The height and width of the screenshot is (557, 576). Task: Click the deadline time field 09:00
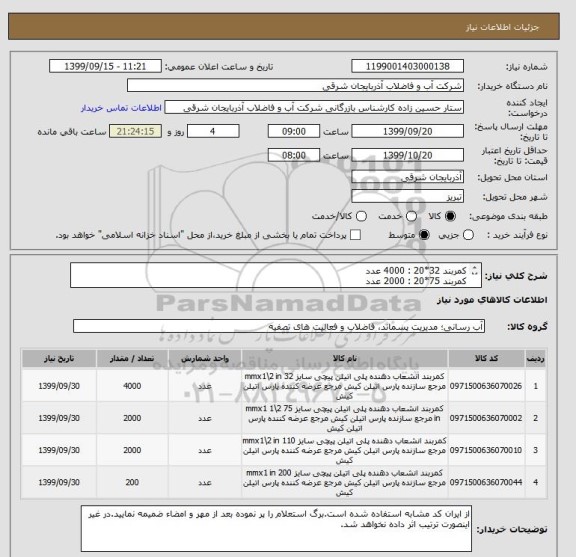tap(294, 131)
